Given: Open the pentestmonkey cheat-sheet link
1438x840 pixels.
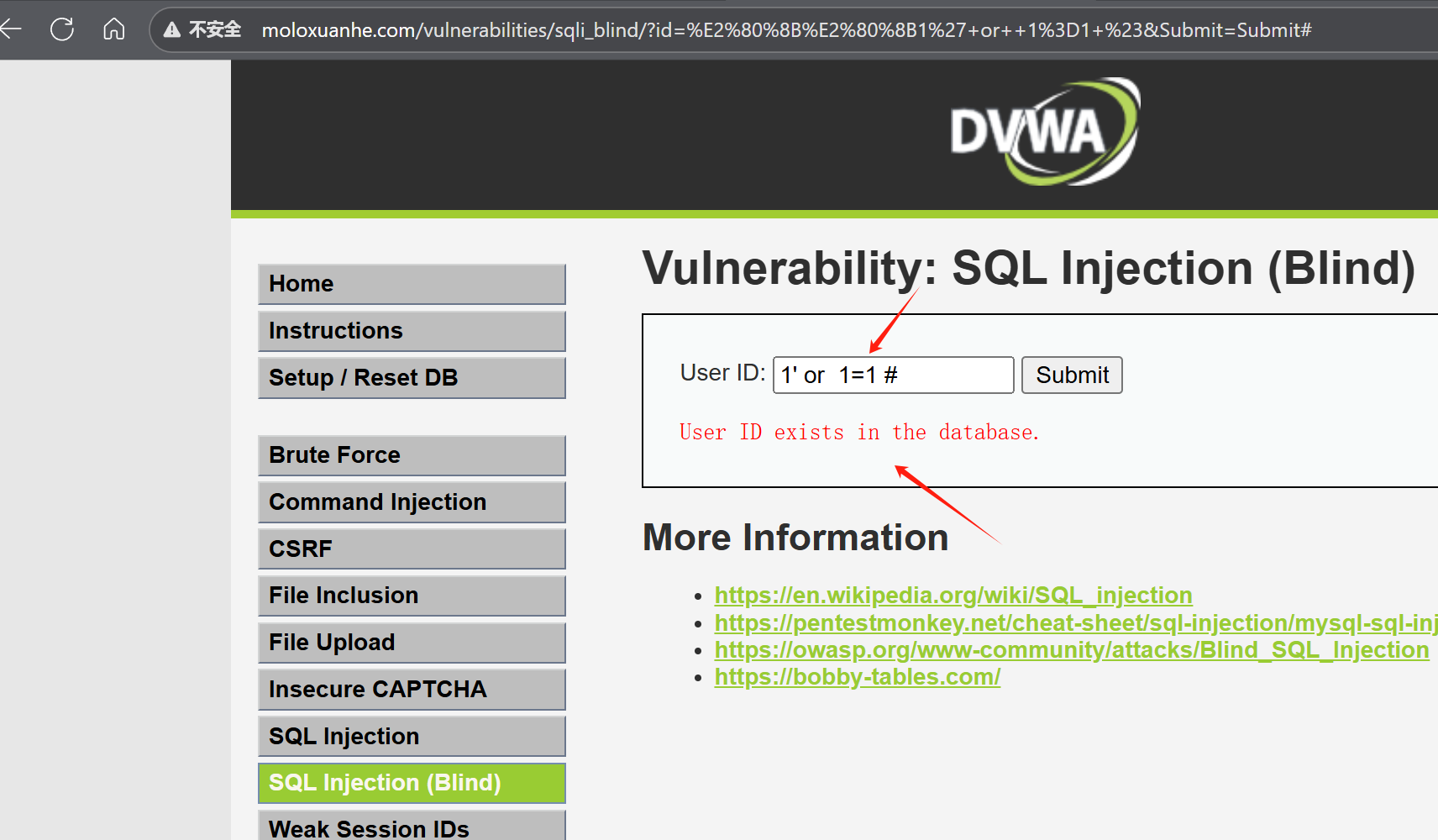Looking at the screenshot, I should coord(1076,623).
